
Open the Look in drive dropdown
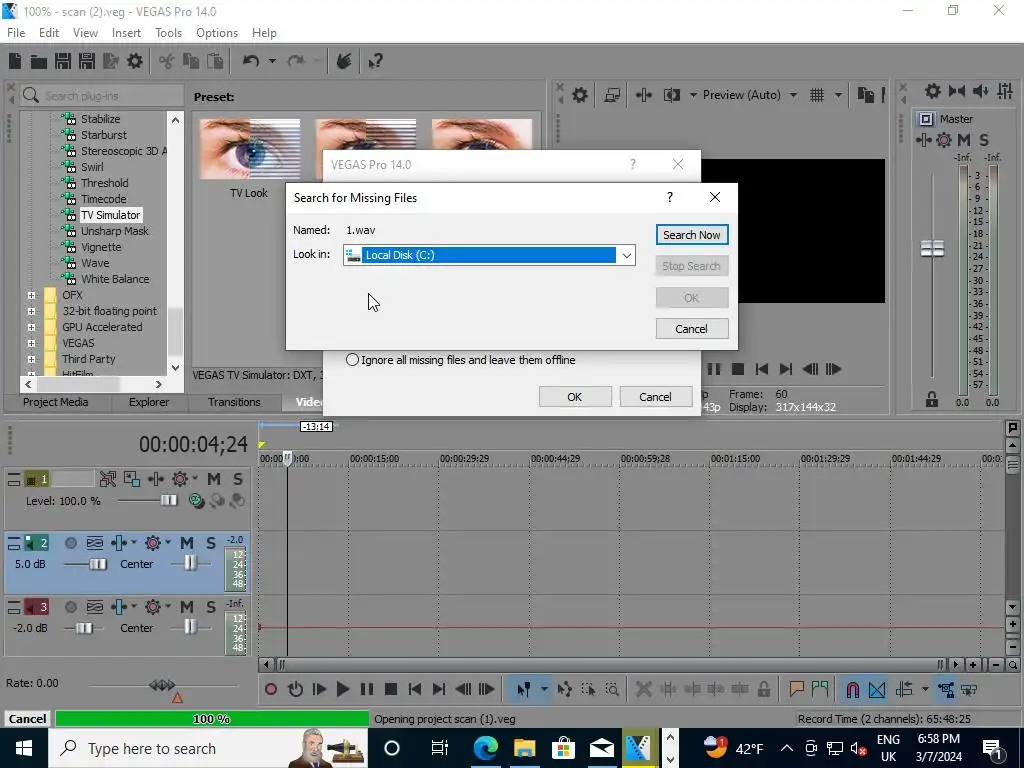click(626, 255)
